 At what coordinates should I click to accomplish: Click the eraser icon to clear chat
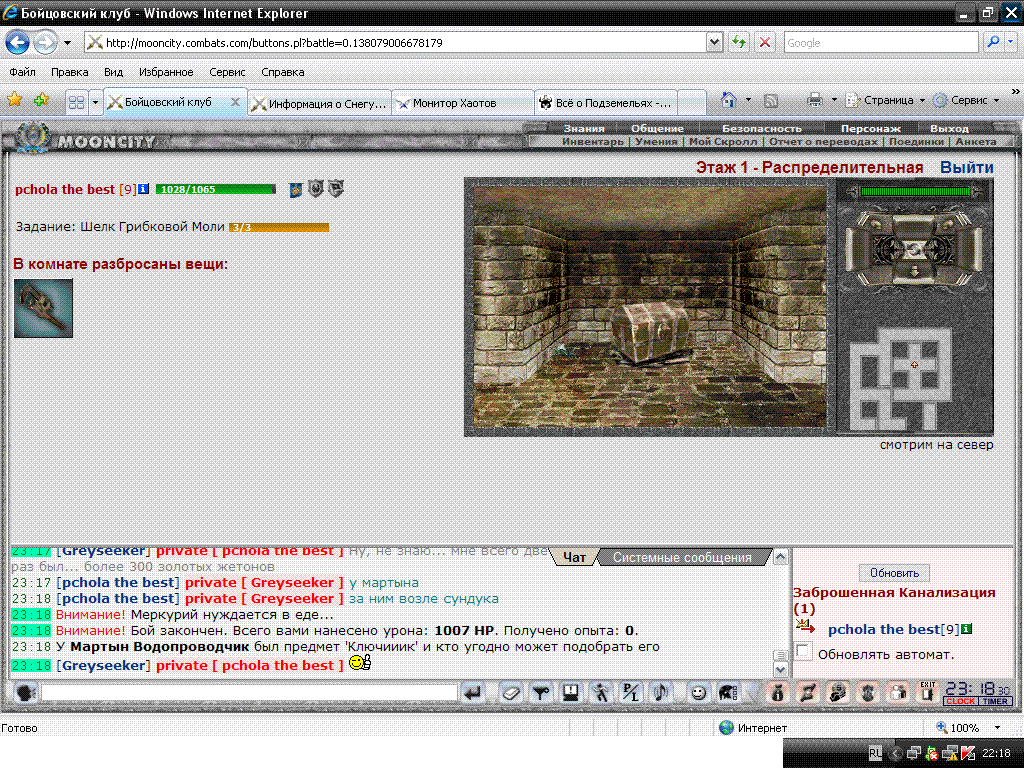tap(511, 692)
